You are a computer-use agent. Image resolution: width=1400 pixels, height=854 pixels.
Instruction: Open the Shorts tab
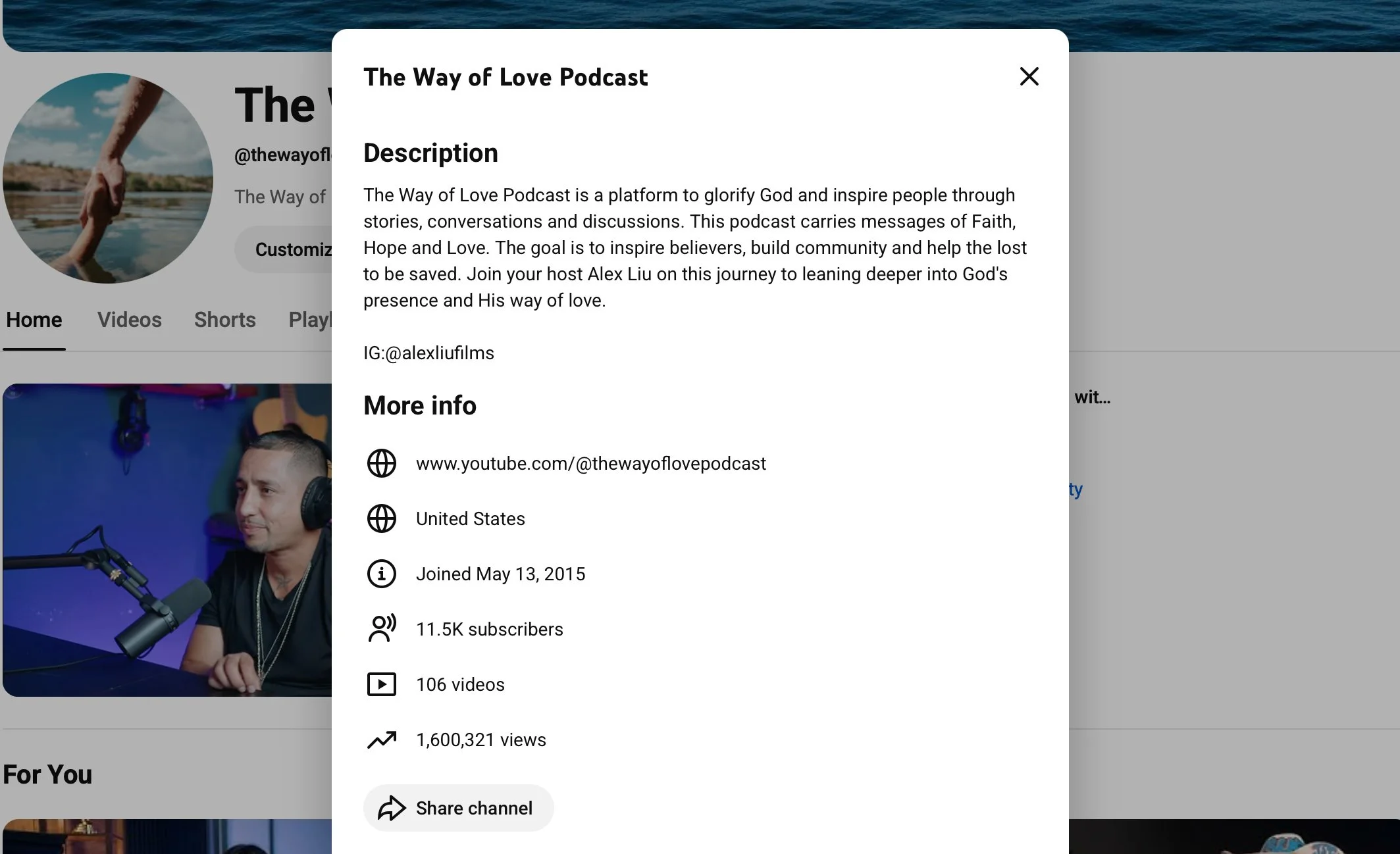[x=224, y=320]
